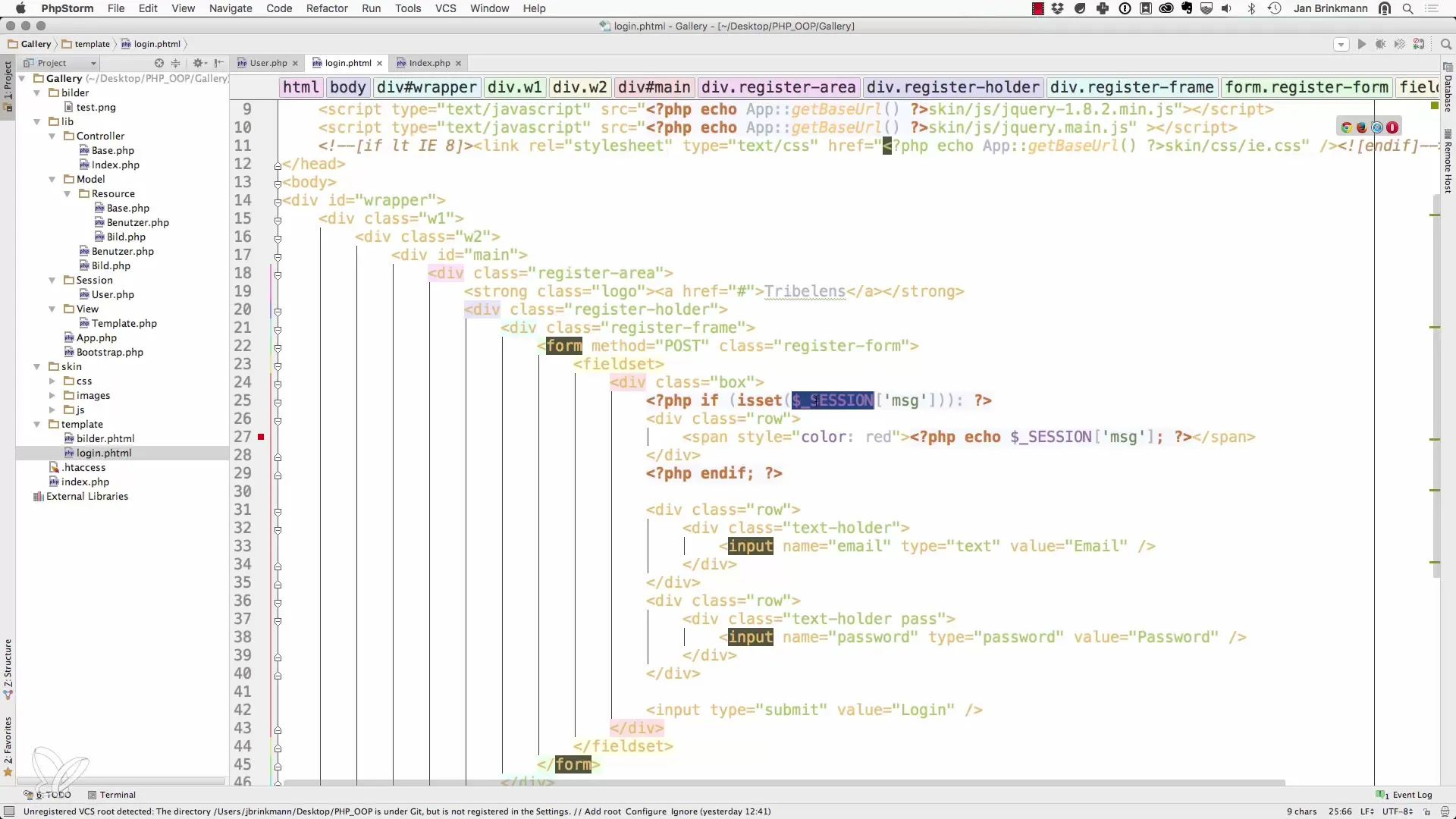Select the .htaccess file
Viewport: 1456px width, 819px height.
click(83, 467)
